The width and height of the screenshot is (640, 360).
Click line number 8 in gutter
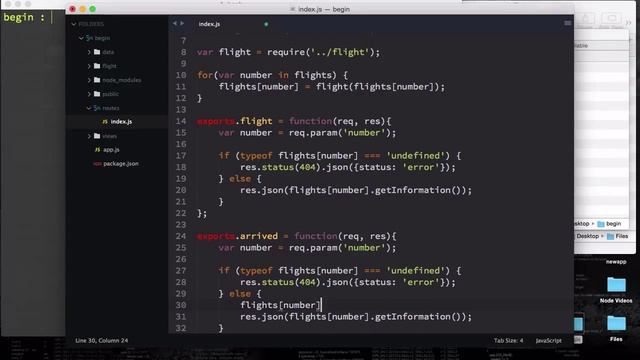[x=184, y=52]
